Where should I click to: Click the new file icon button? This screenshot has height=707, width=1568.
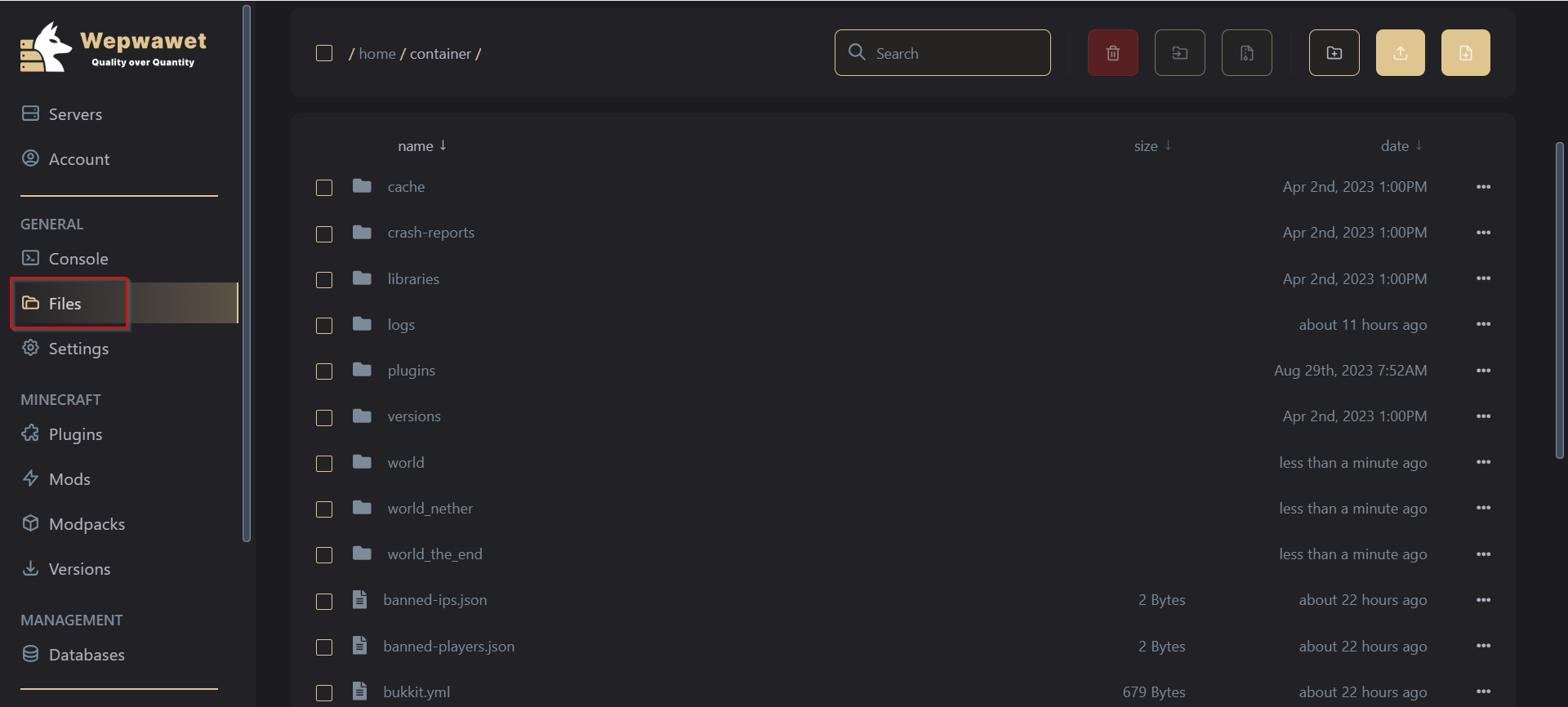[1465, 53]
